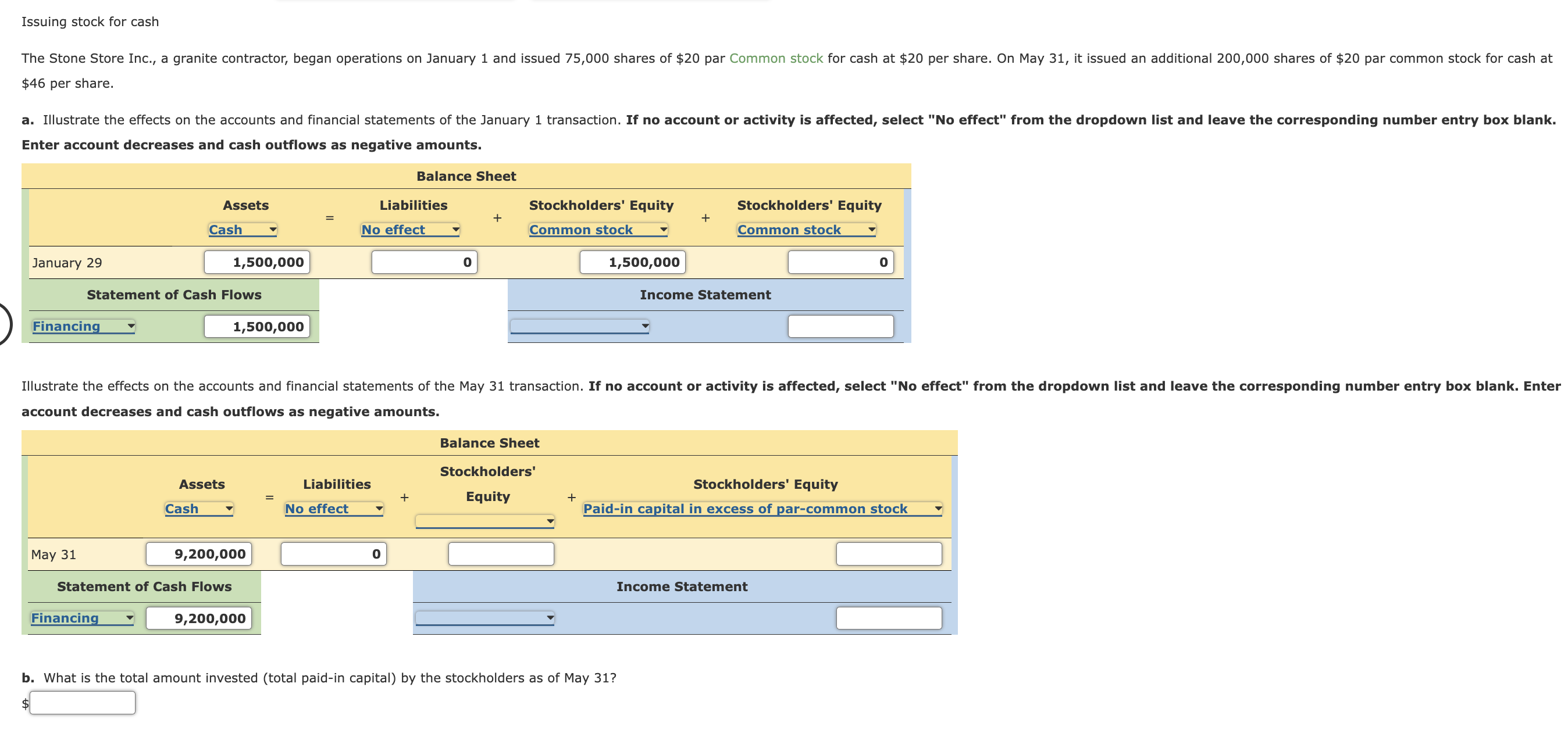The height and width of the screenshot is (744, 1568).
Task: Open the Common stock hyperlink
Action: tap(775, 58)
